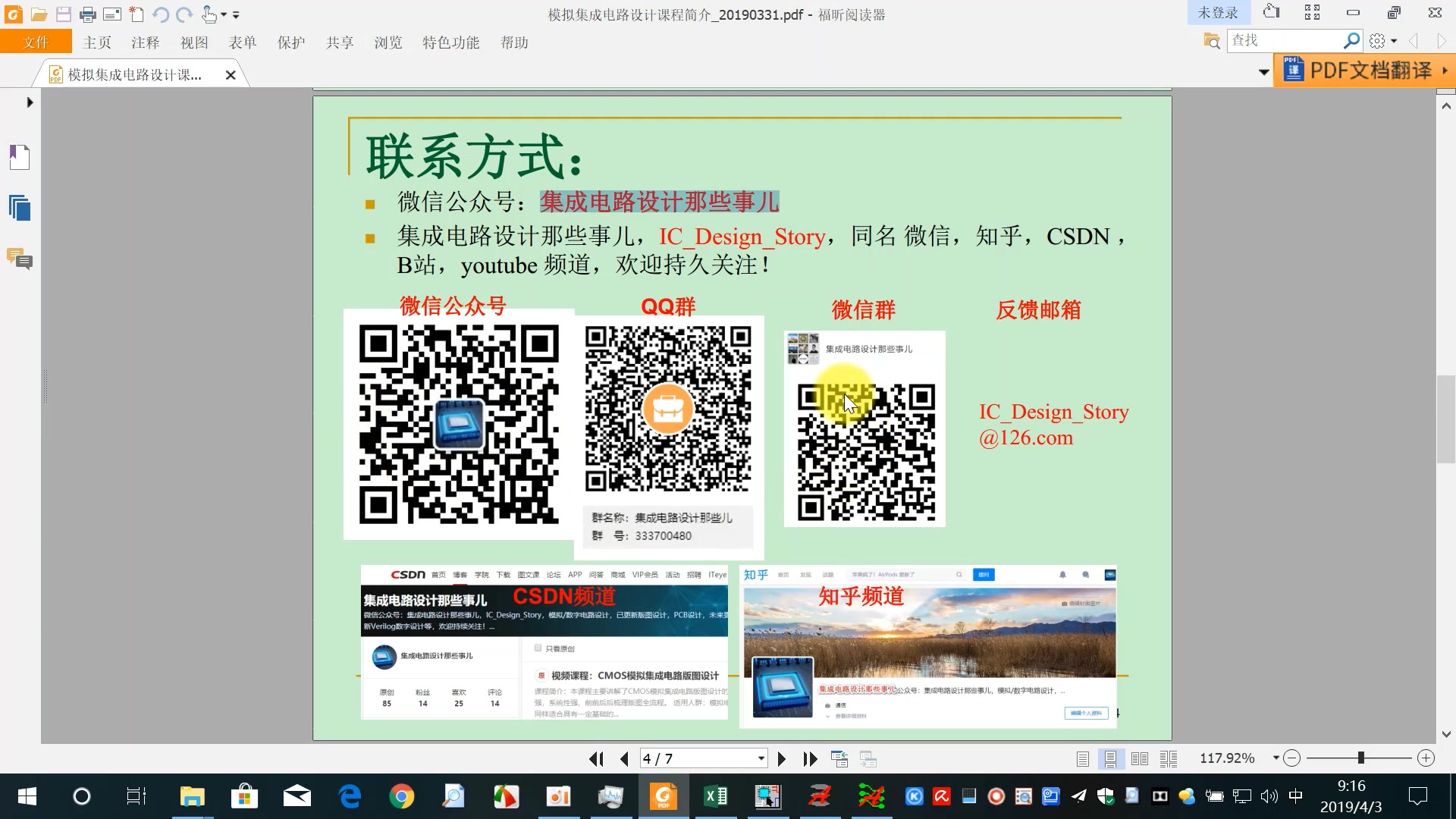Screen dimensions: 1456x819
Task: Close the 模拟集成电路设计课 document tab
Action: pos(231,75)
